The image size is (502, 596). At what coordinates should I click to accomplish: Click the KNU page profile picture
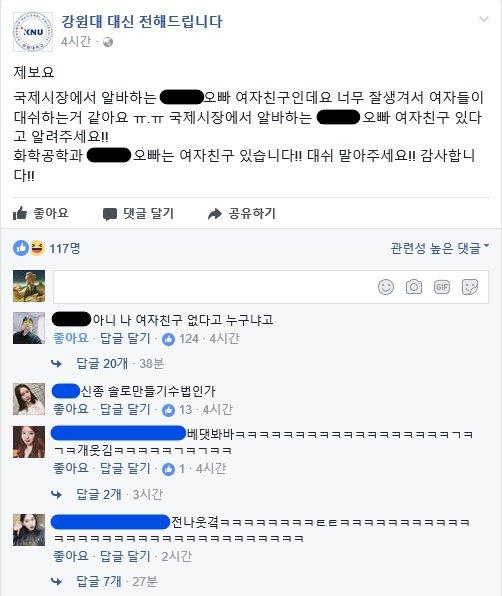click(x=33, y=32)
